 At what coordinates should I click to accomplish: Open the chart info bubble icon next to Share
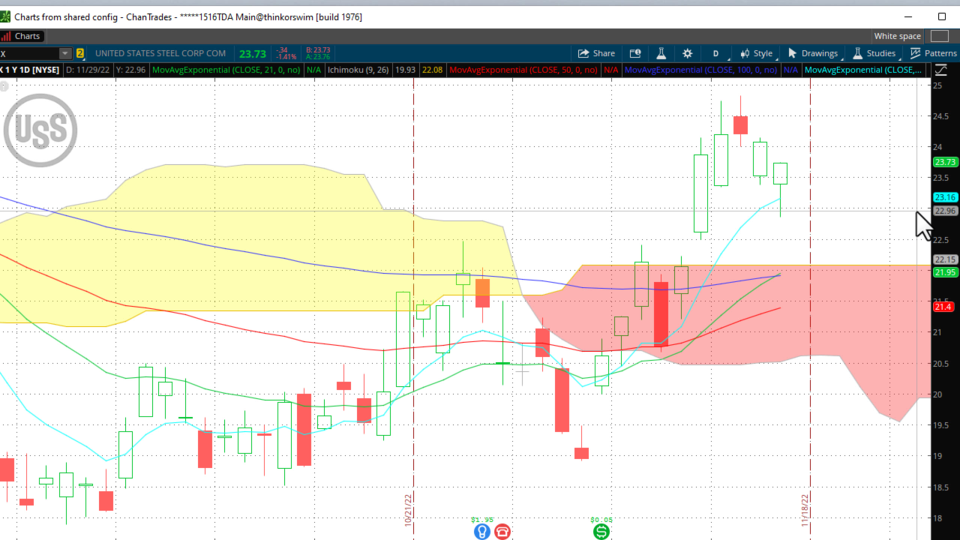click(635, 53)
